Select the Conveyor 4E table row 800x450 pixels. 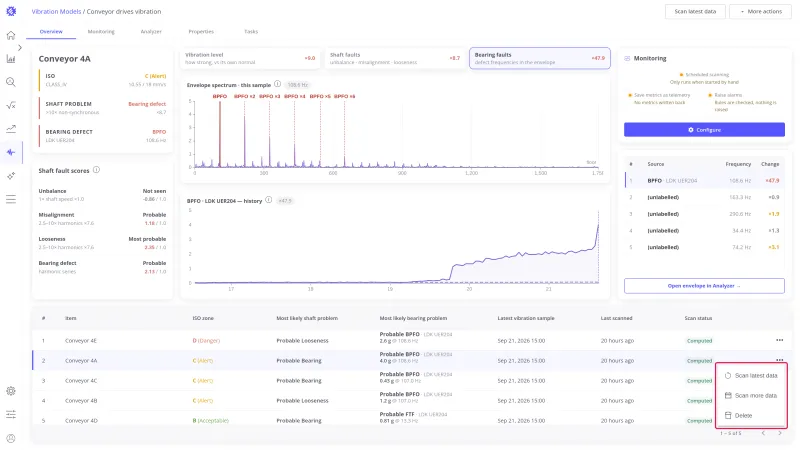411,340
